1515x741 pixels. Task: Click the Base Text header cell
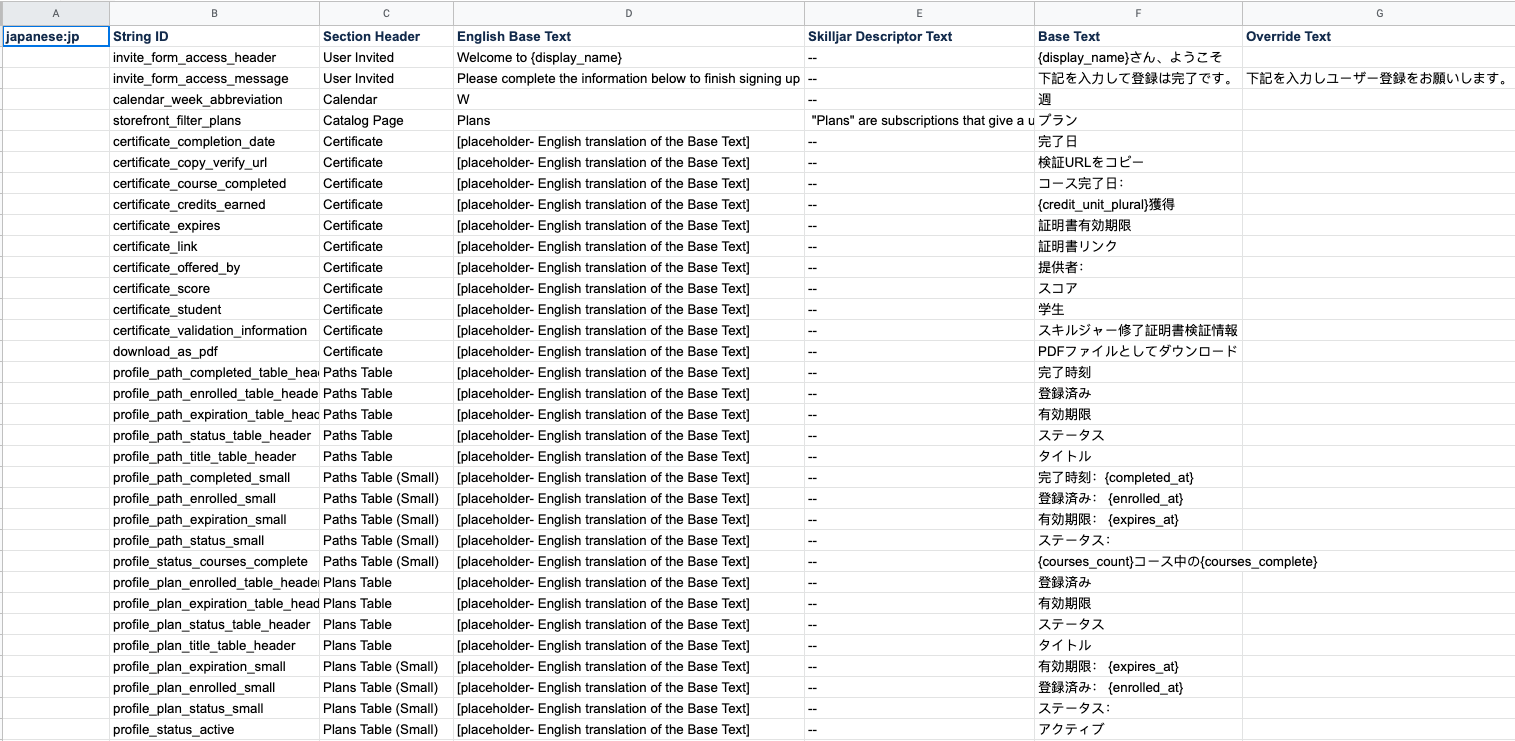1139,37
